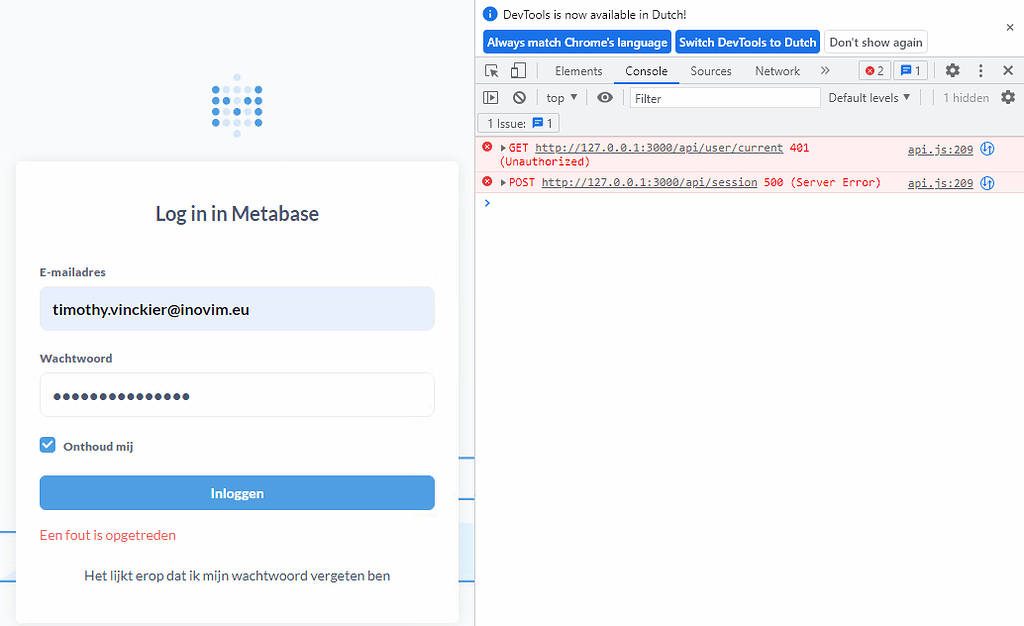This screenshot has height=626, width=1024.
Task: Show the console sidebar
Action: (x=490, y=98)
